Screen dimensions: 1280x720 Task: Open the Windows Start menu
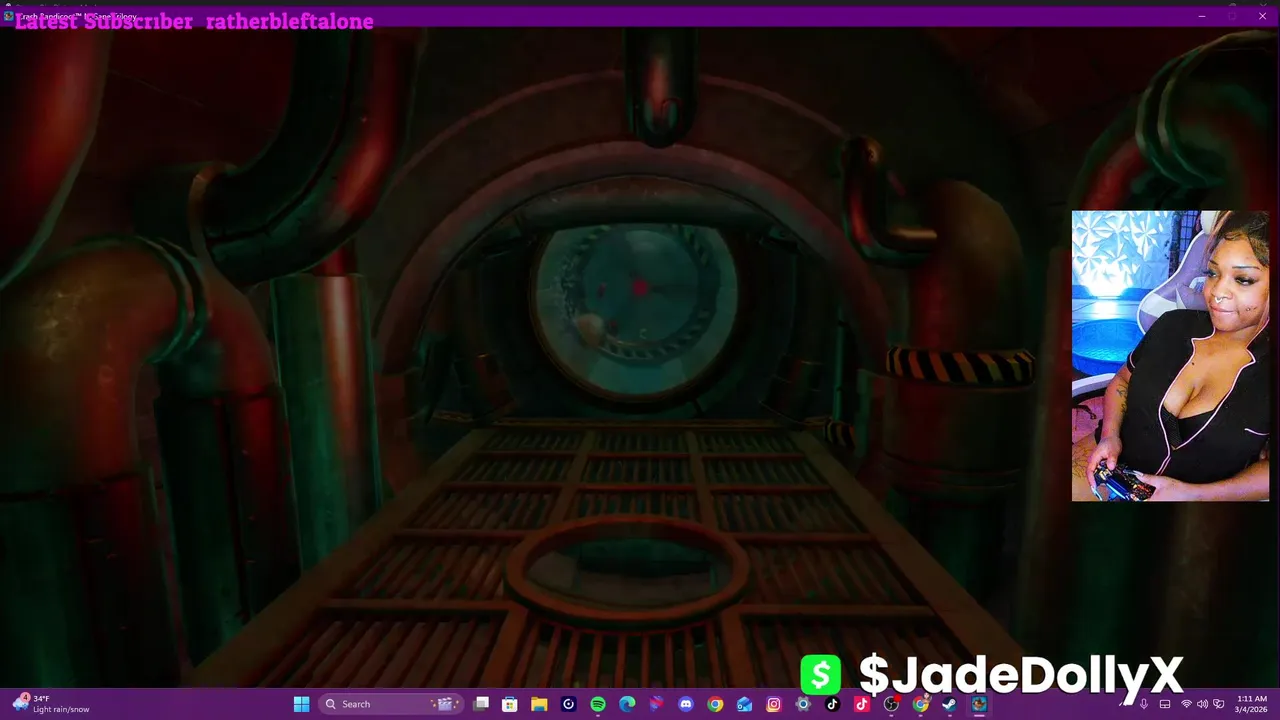click(301, 704)
